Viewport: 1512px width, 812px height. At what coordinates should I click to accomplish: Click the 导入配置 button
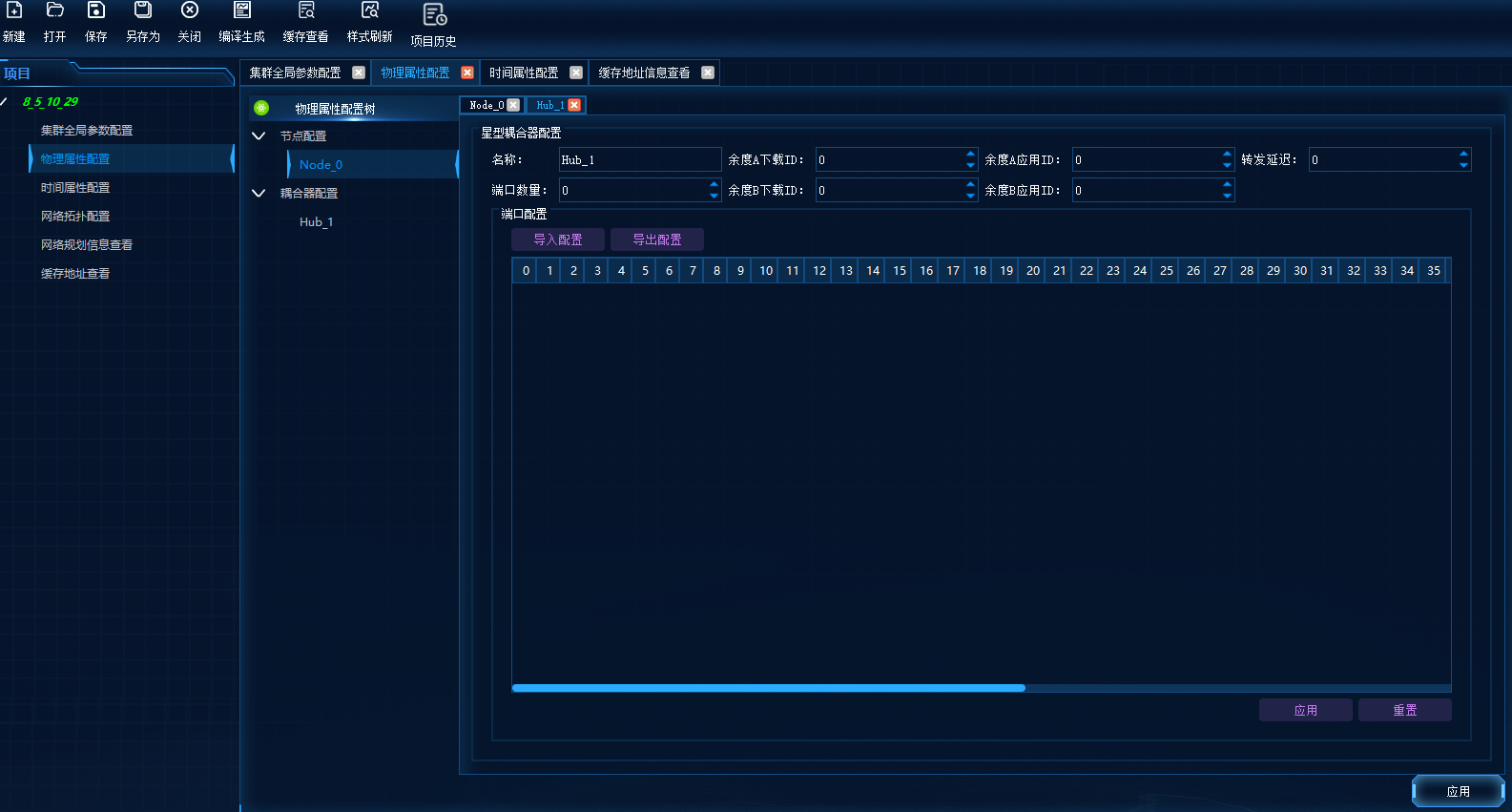pyautogui.click(x=558, y=239)
